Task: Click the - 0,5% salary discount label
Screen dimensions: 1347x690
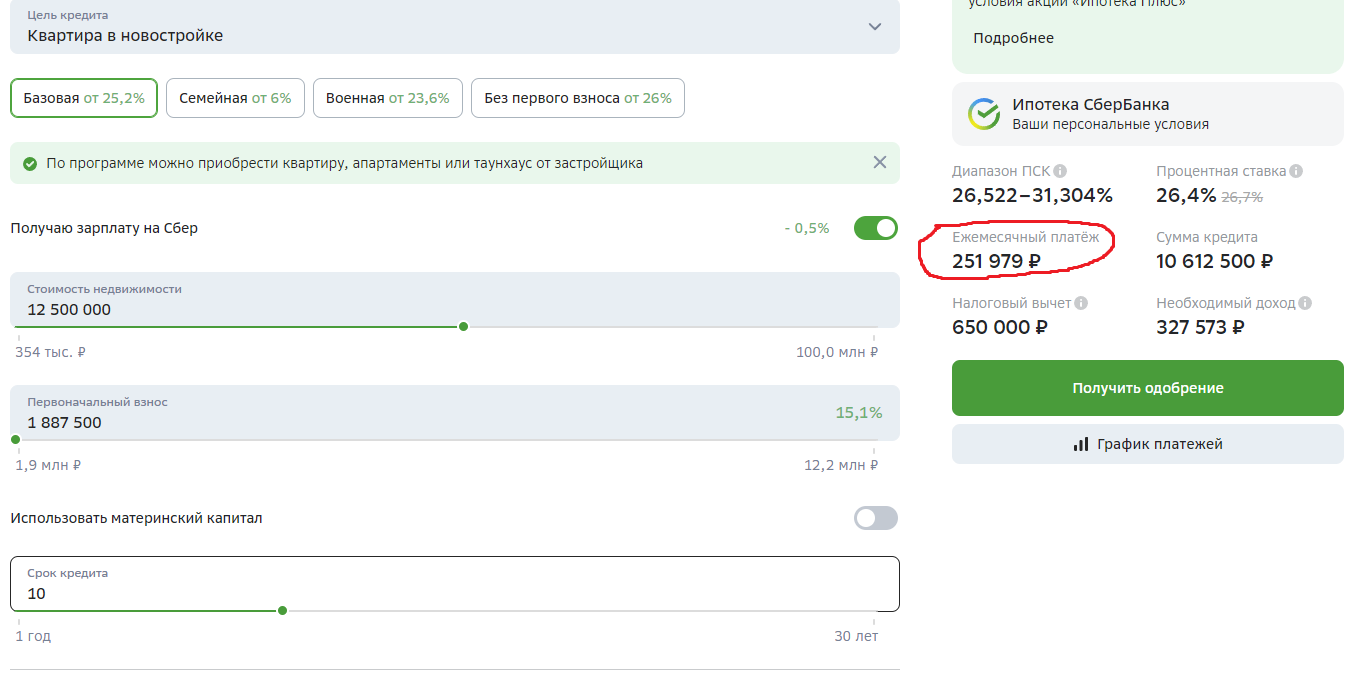Action: click(x=807, y=228)
